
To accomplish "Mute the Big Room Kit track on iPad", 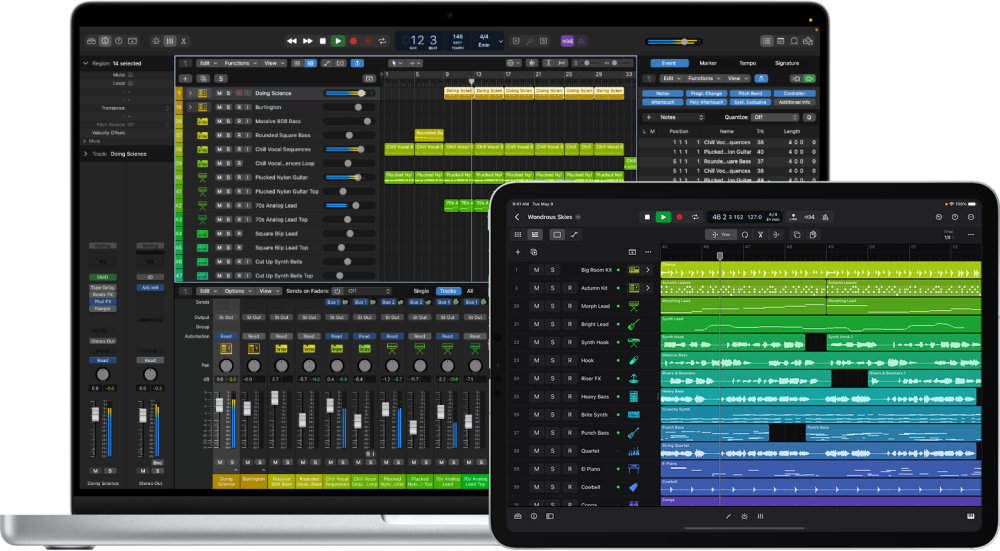I will (536, 270).
